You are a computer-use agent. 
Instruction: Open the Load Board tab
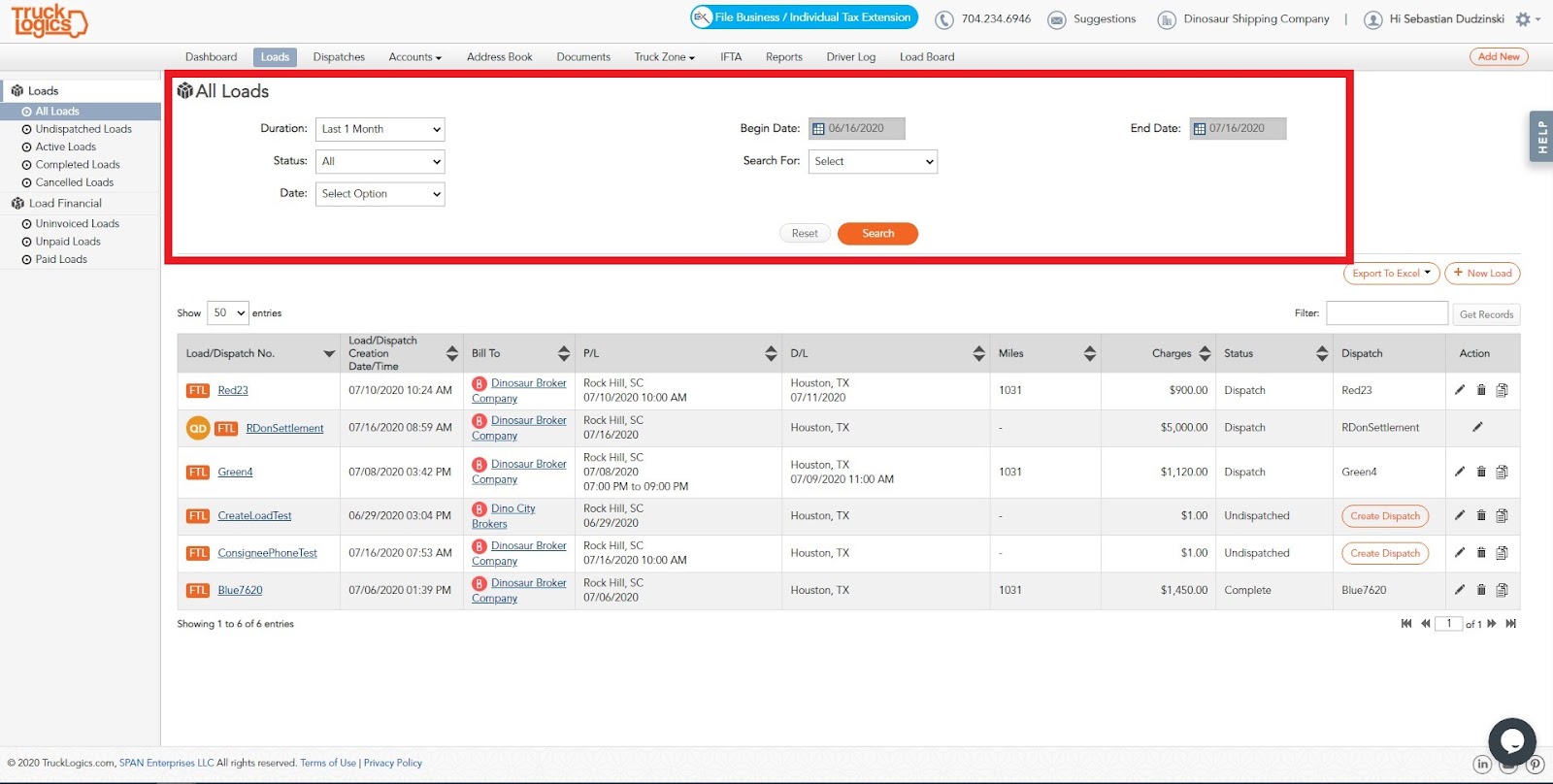927,57
